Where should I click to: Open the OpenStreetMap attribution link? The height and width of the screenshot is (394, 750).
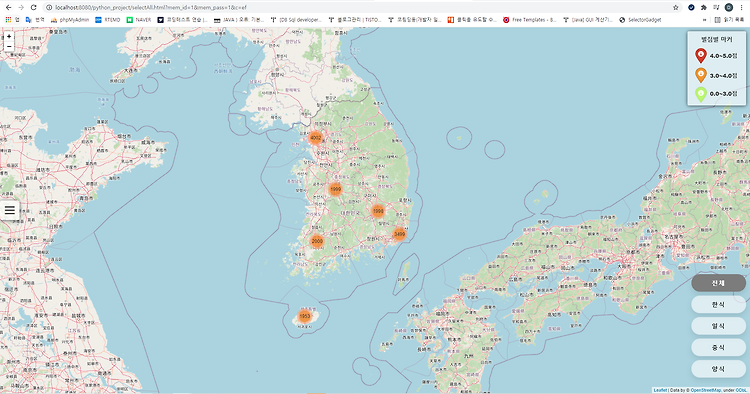click(706, 390)
